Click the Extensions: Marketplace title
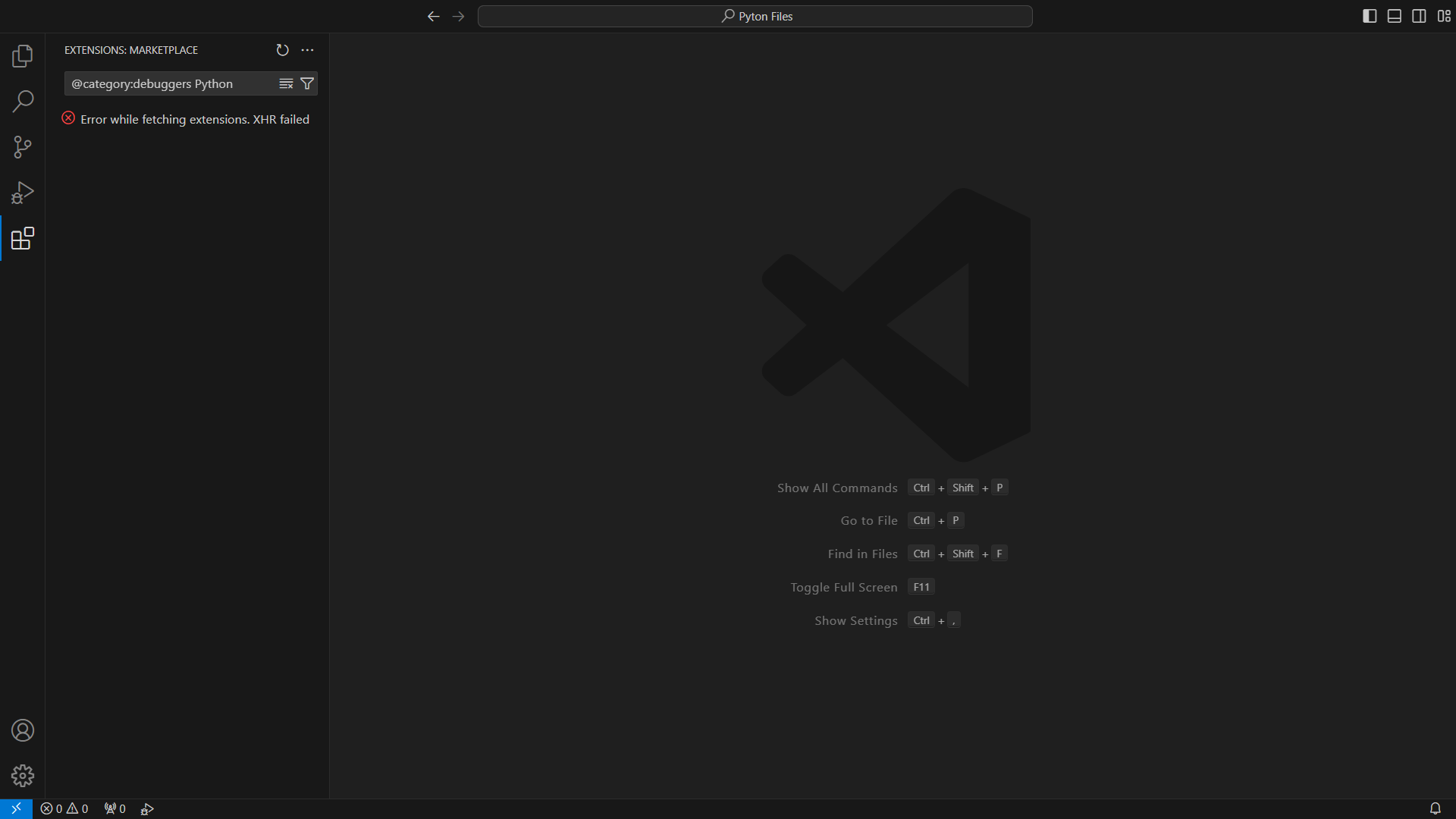 coord(131,50)
